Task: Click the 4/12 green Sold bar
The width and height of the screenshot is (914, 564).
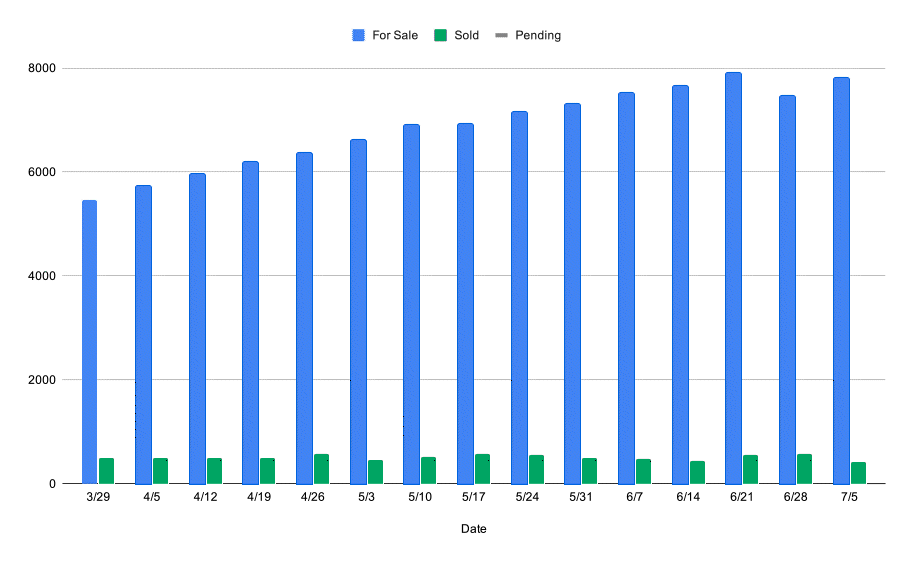Action: [x=215, y=471]
